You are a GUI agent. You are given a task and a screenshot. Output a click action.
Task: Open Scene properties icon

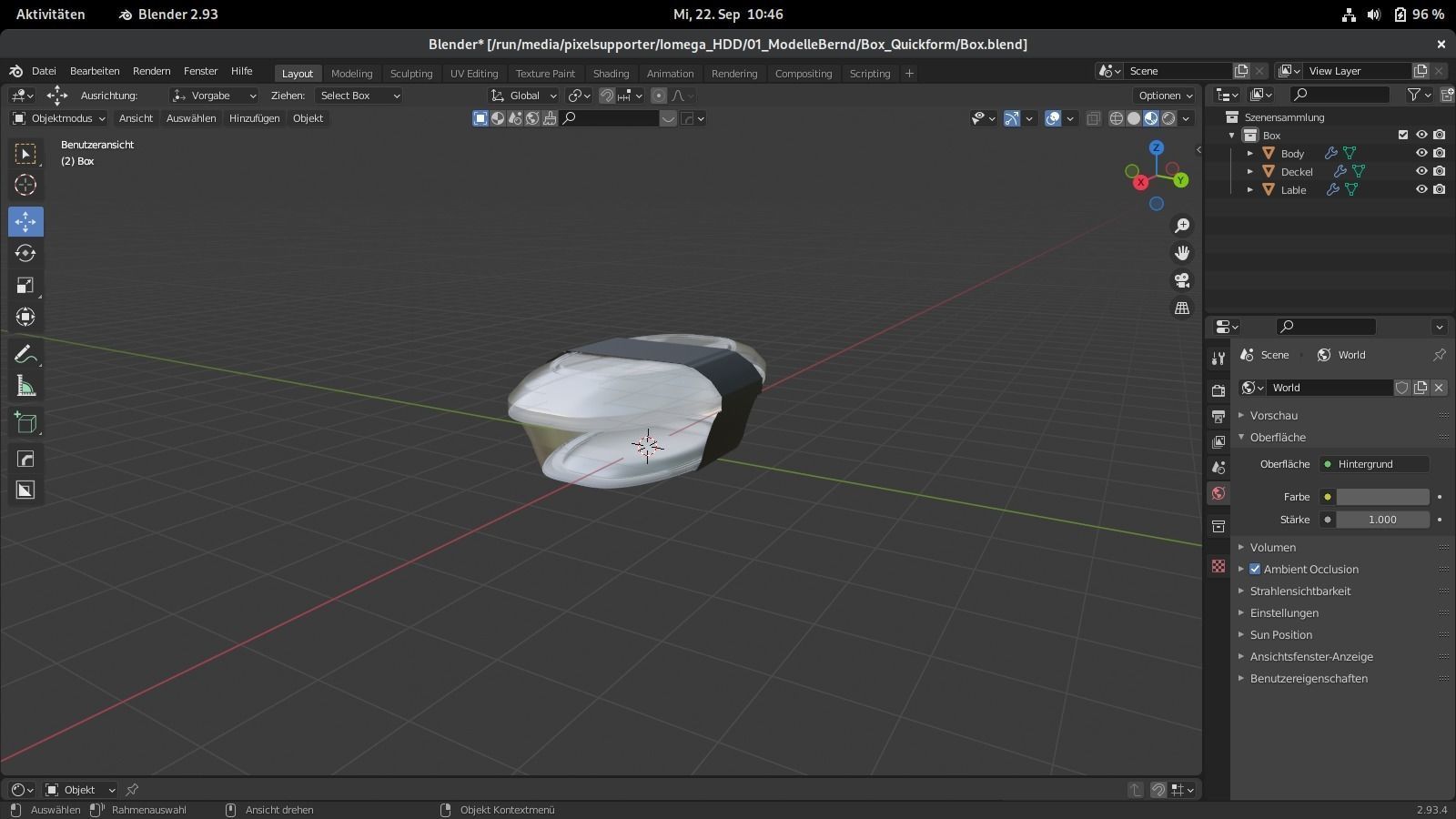point(1218,467)
